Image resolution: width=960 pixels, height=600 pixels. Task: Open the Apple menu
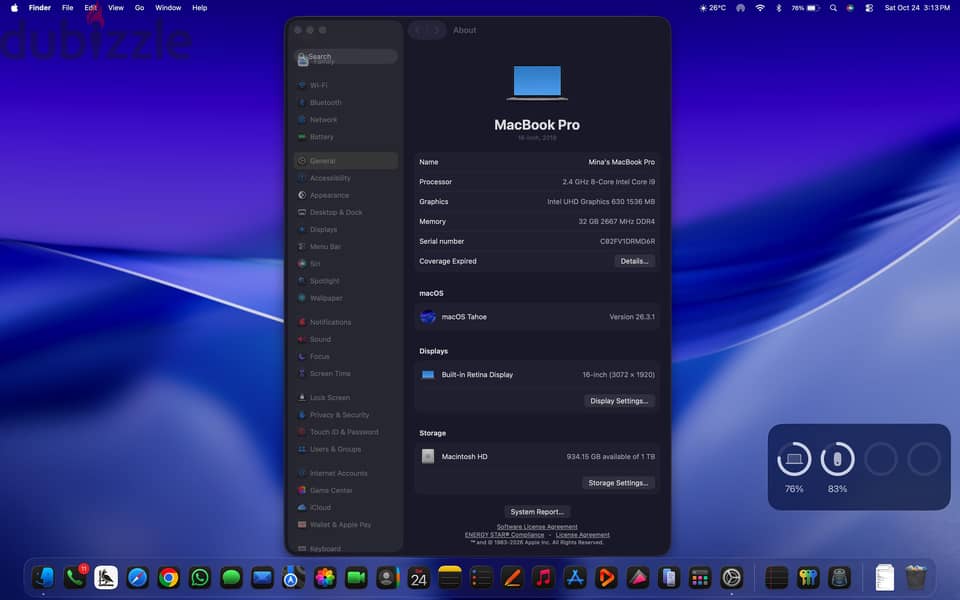(14, 8)
